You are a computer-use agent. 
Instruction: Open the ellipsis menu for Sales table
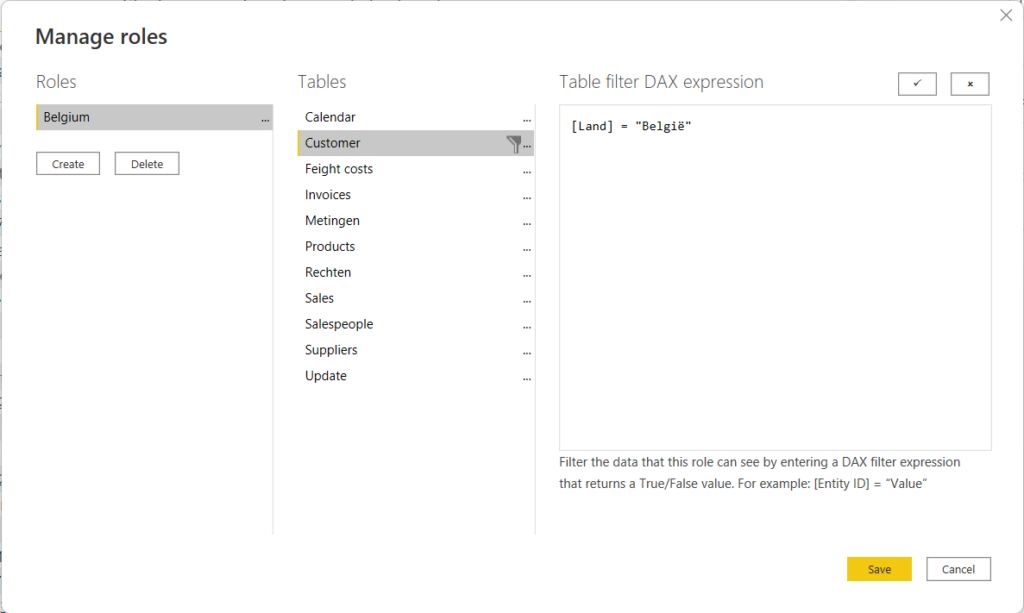pyautogui.click(x=527, y=299)
